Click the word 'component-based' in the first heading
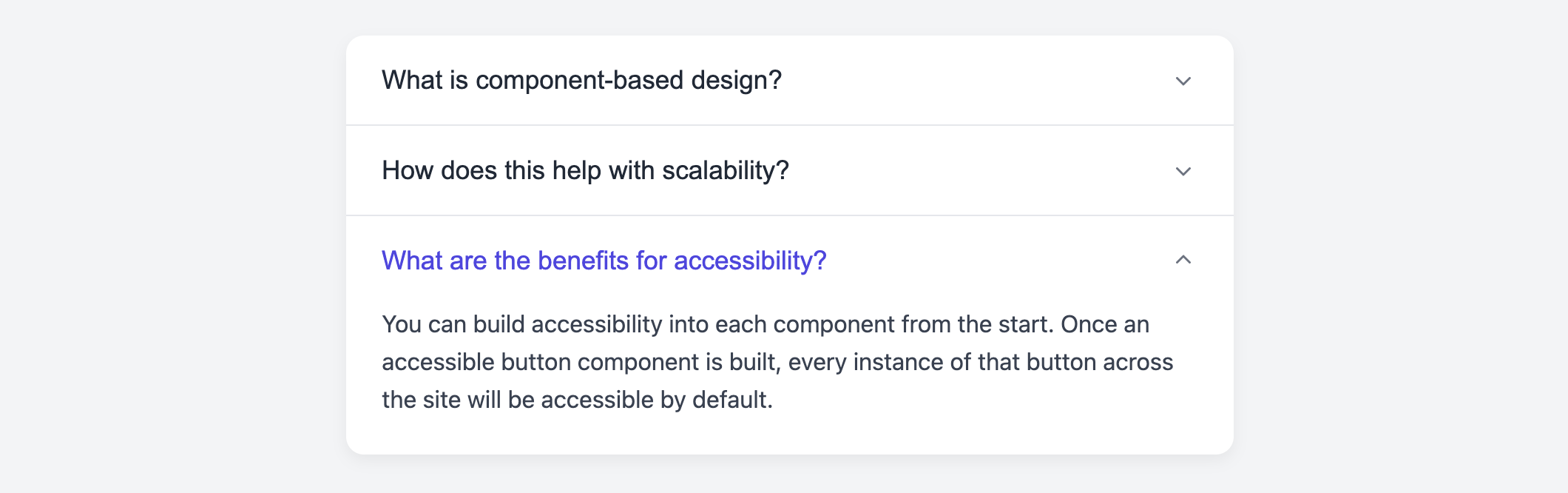The width and height of the screenshot is (1568, 493). click(x=580, y=80)
